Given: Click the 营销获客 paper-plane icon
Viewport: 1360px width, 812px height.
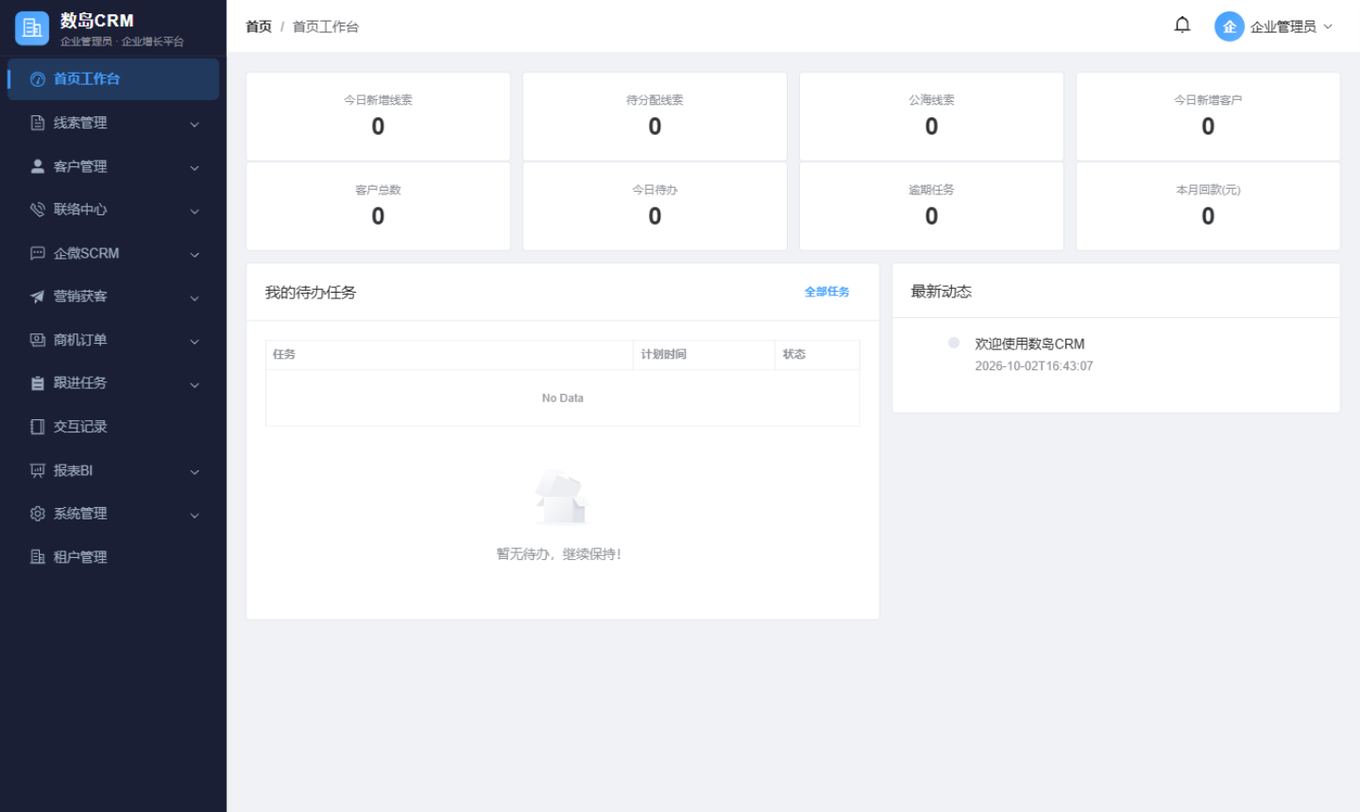Looking at the screenshot, I should 38,297.
